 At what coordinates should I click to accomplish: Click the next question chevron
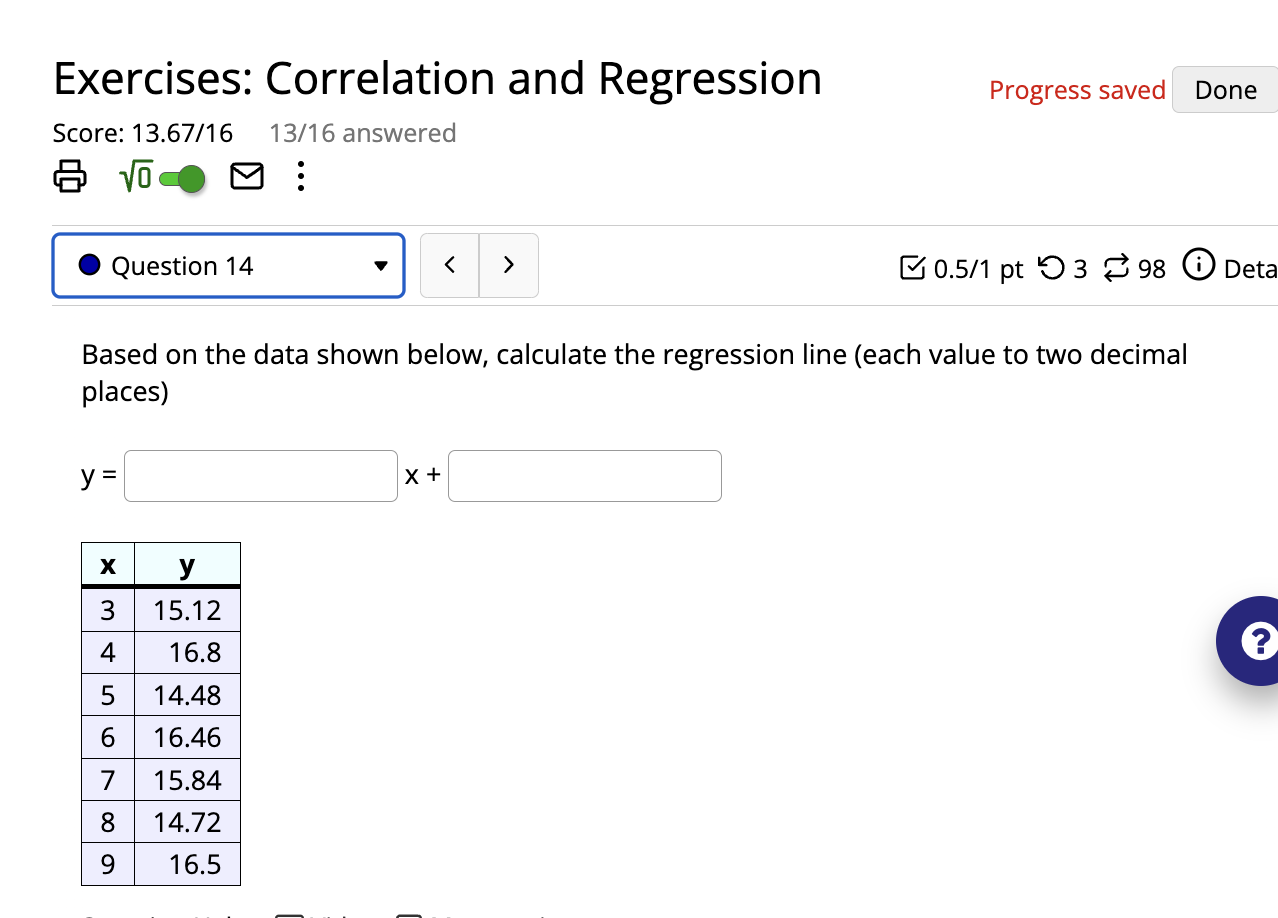click(509, 265)
